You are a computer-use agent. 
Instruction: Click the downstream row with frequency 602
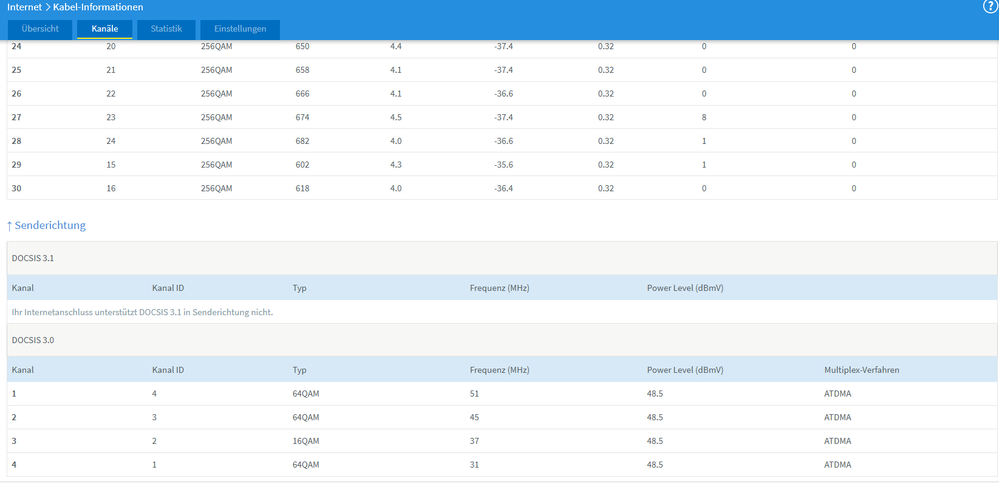click(x=502, y=164)
